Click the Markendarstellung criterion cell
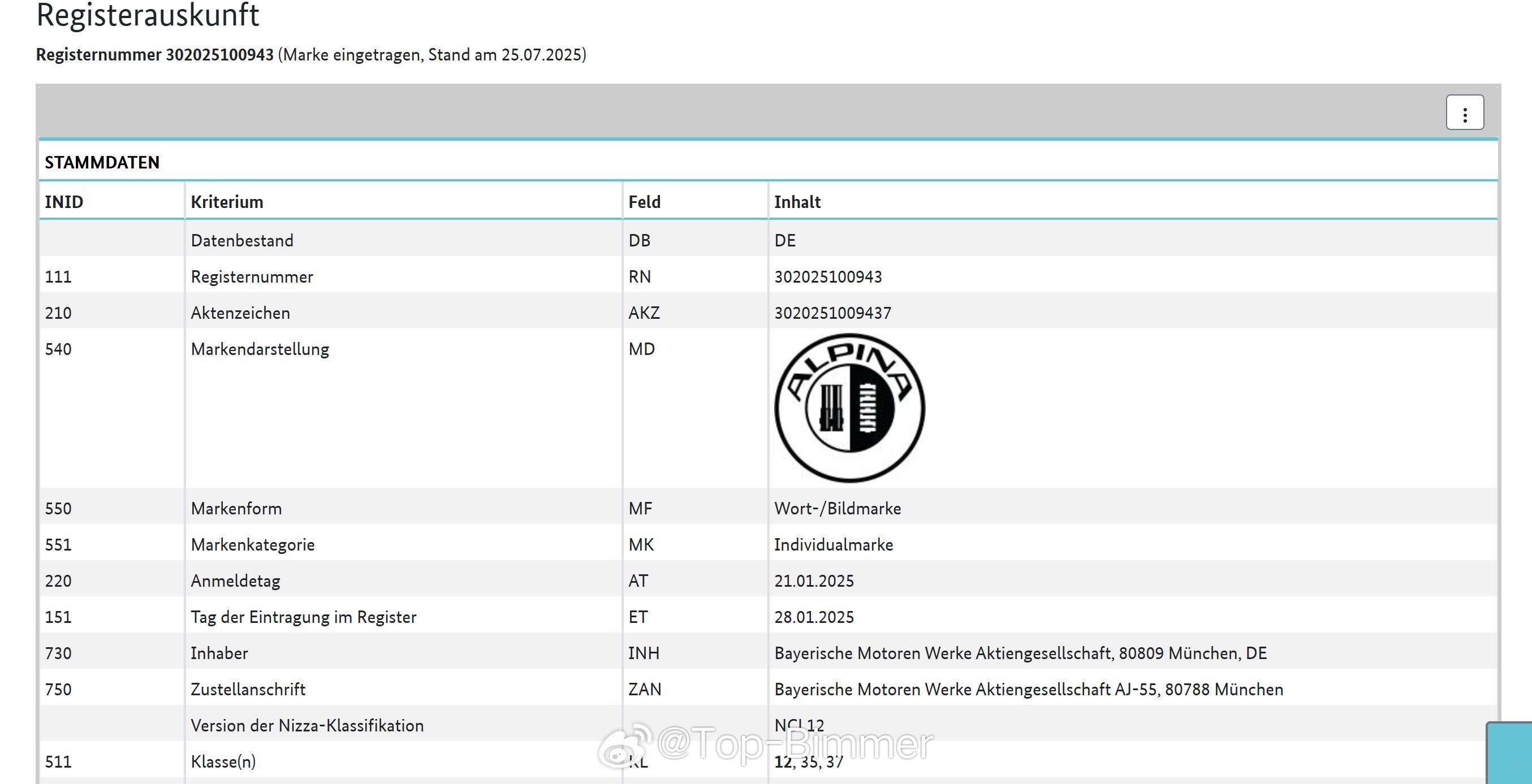Screen dimensions: 1532x784 pyautogui.click(x=260, y=349)
